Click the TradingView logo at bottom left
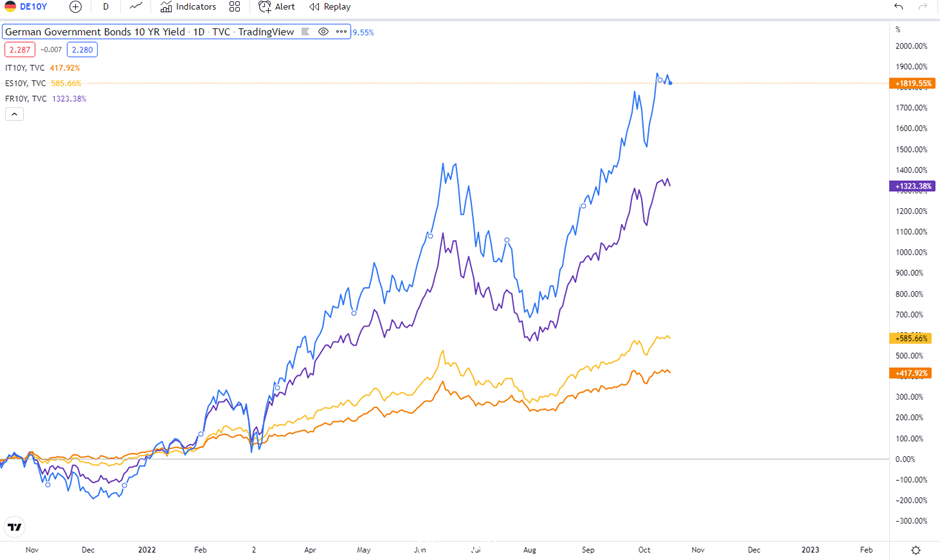This screenshot has width=940, height=559. click(x=14, y=527)
